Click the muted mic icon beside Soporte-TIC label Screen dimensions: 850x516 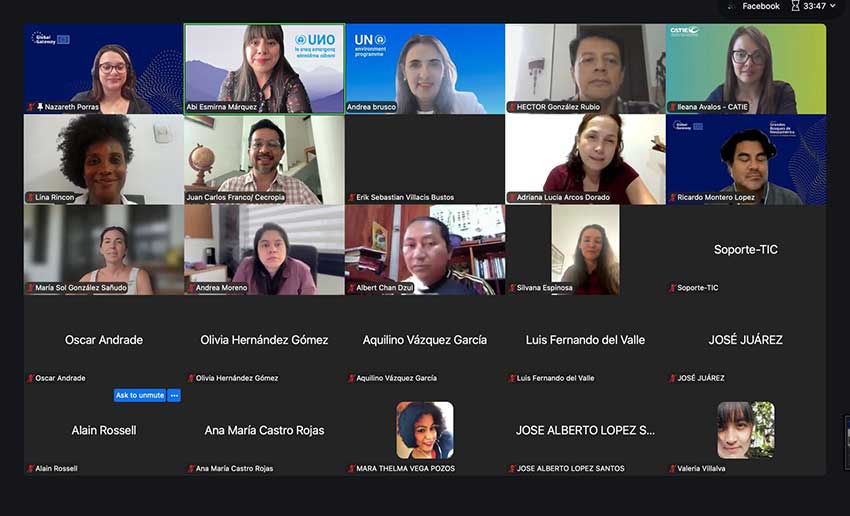pyautogui.click(x=673, y=288)
